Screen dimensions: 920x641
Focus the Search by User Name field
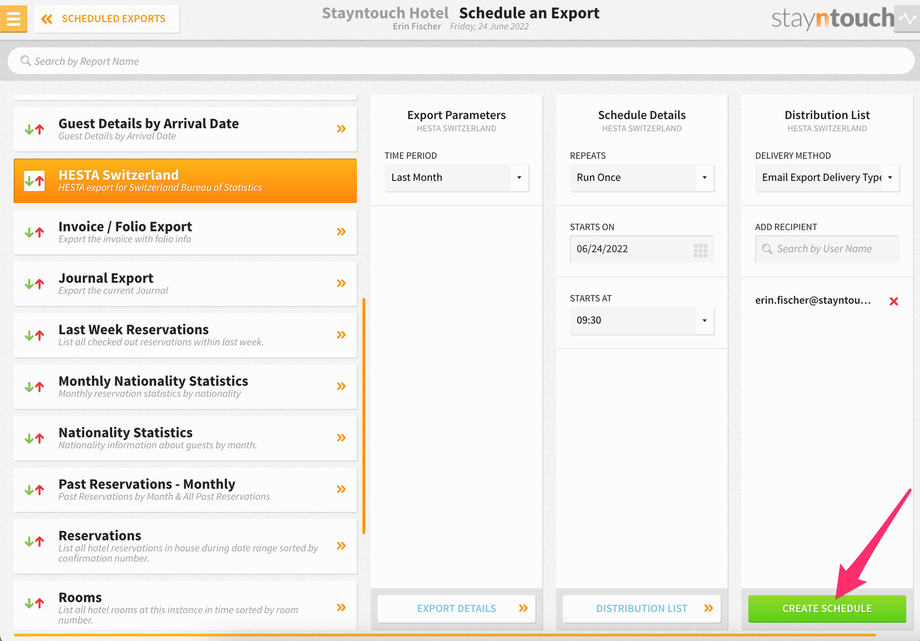point(827,249)
